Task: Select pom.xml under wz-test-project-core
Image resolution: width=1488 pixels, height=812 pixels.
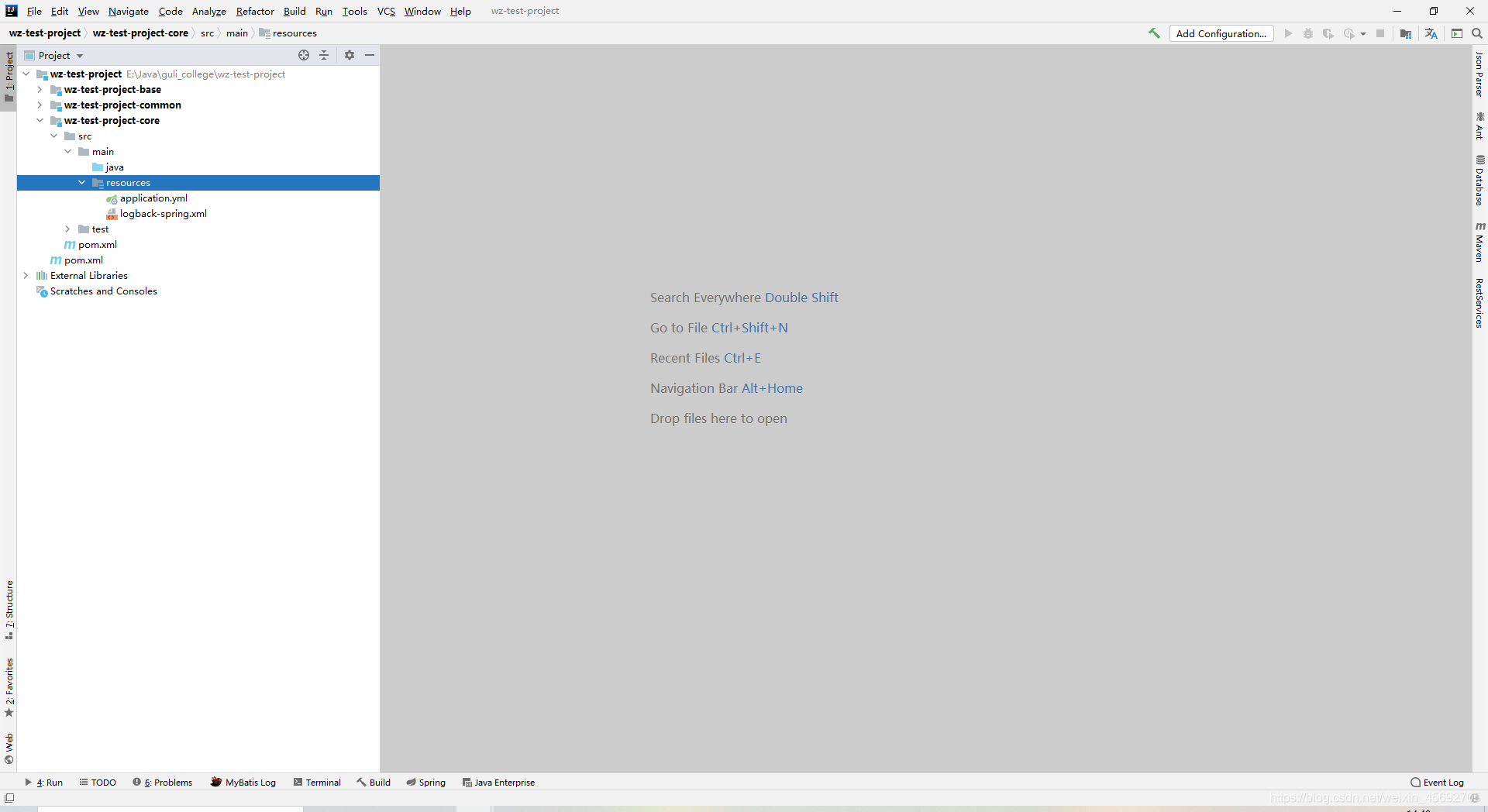Action: [x=97, y=245]
